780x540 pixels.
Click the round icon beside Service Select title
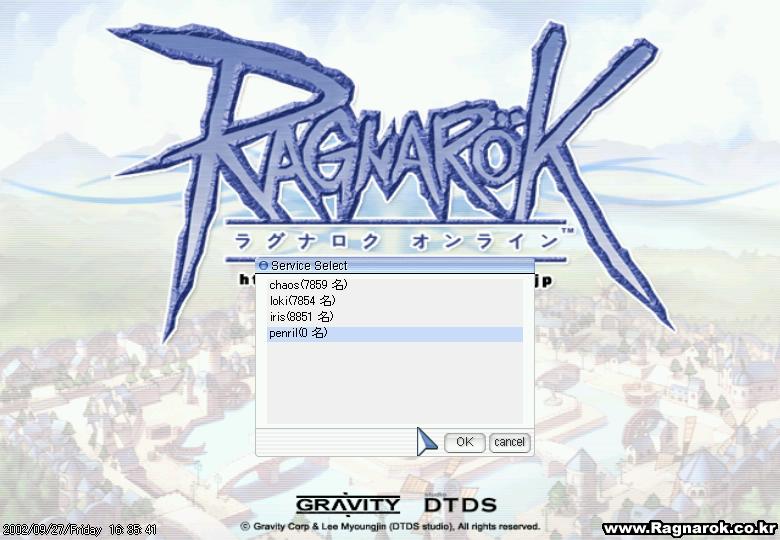pyautogui.click(x=263, y=266)
